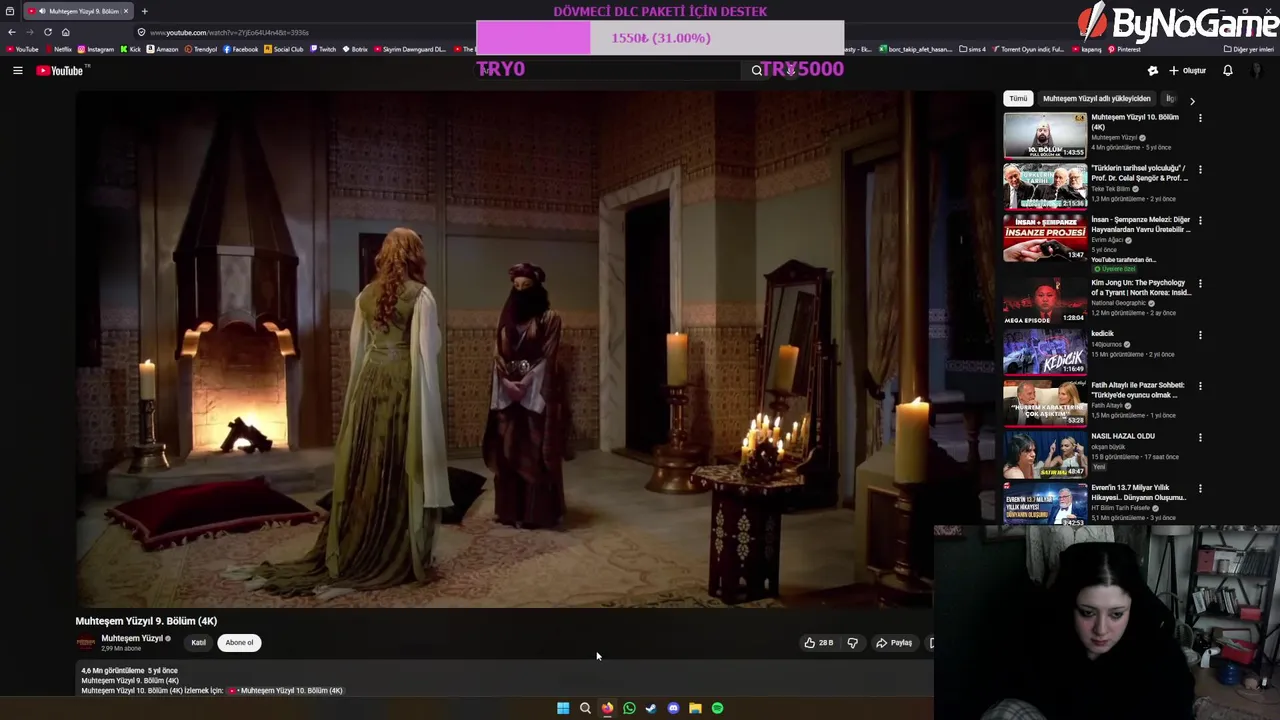
Task: Open İnsan - Şempanze Melezi video thumbnail
Action: coord(1045,238)
